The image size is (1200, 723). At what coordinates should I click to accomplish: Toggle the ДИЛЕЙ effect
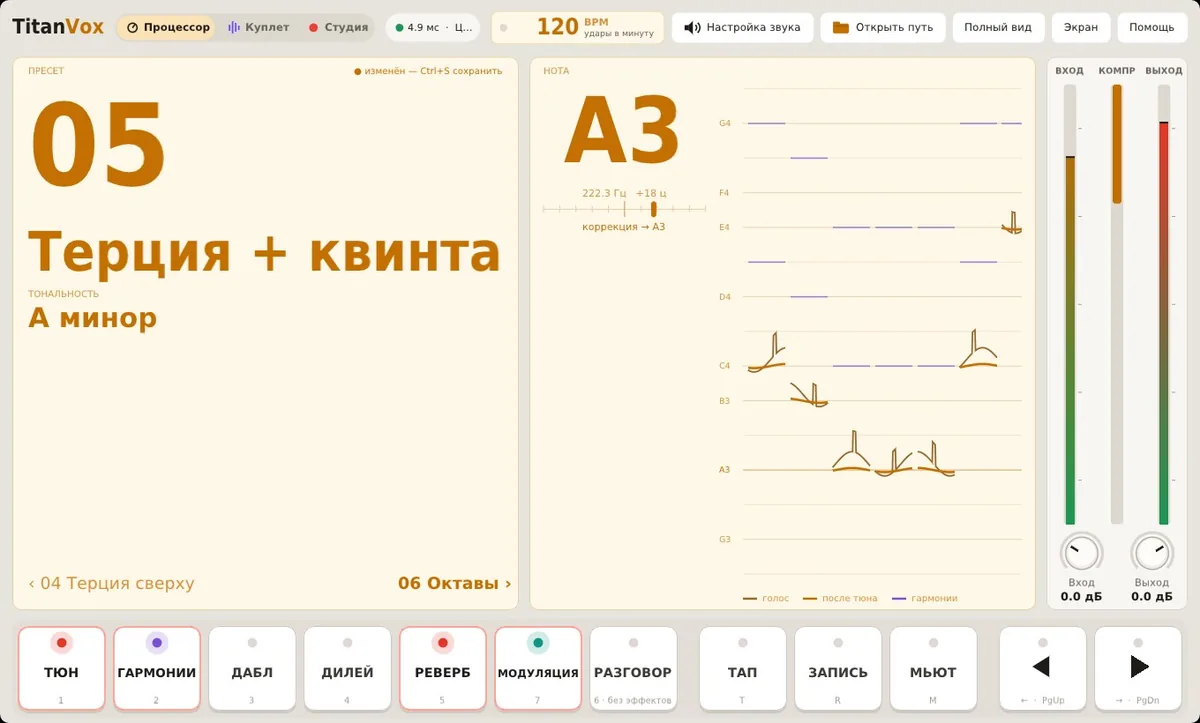[347, 669]
